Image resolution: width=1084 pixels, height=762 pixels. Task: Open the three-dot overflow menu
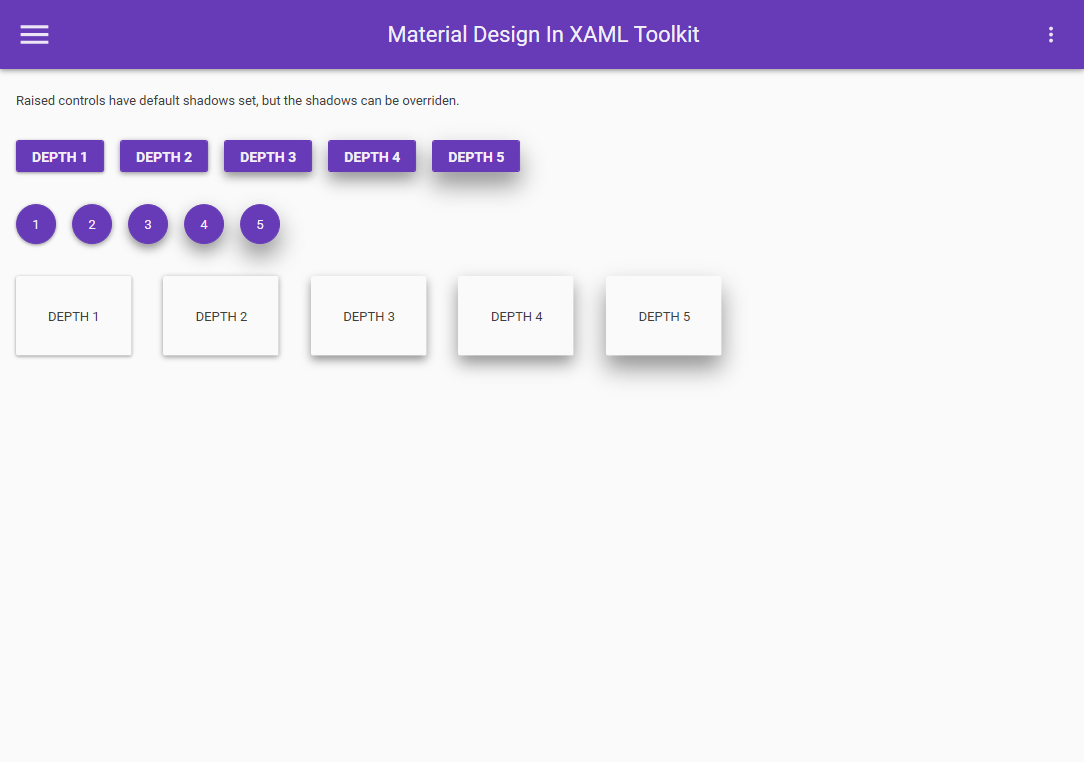[1051, 35]
